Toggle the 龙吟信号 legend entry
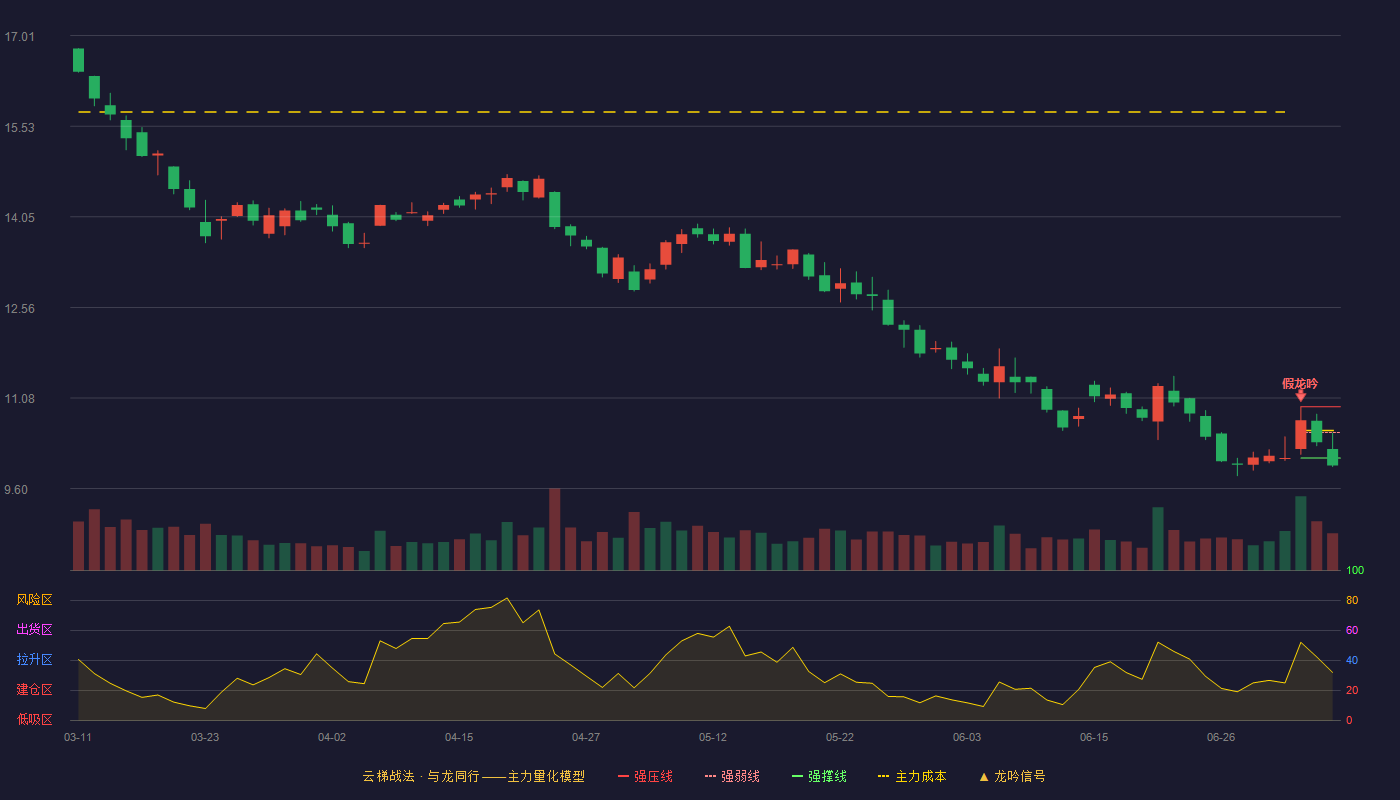The height and width of the screenshot is (800, 1400). 1012,776
